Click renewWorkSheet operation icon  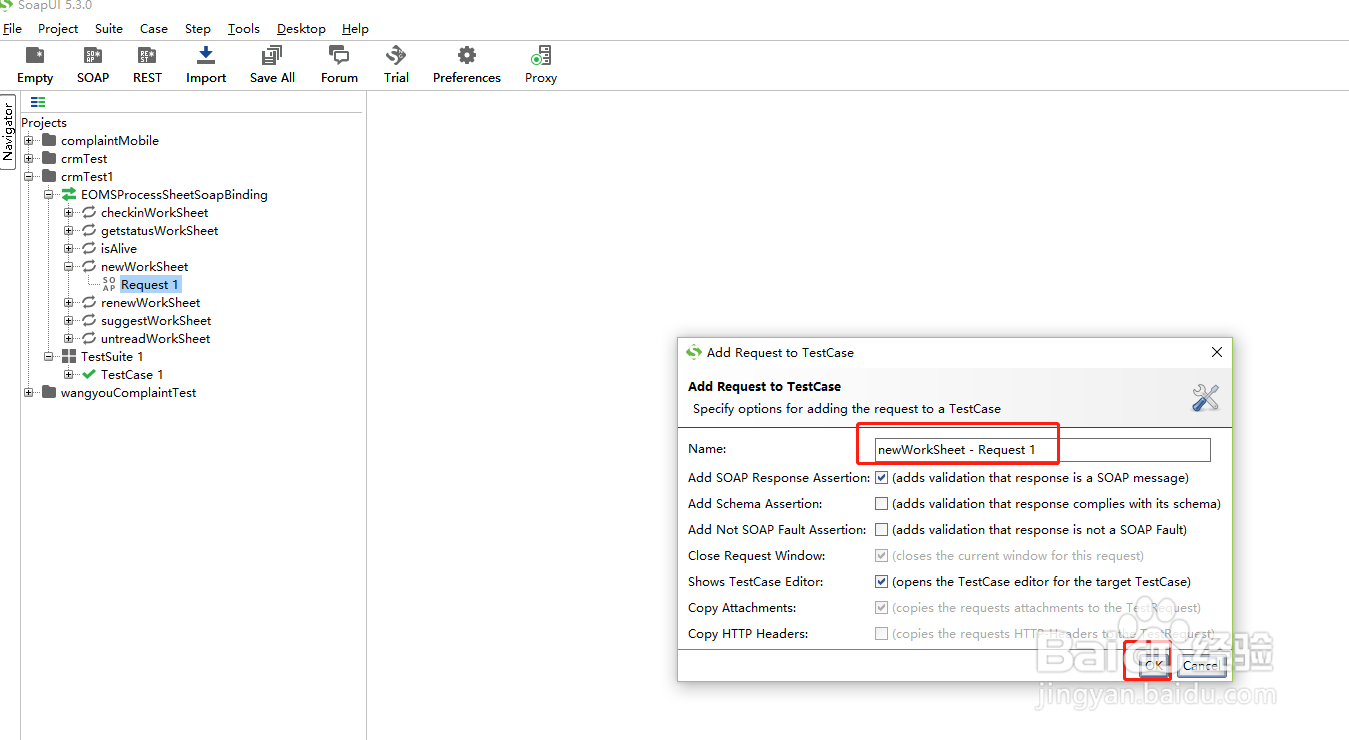89,302
